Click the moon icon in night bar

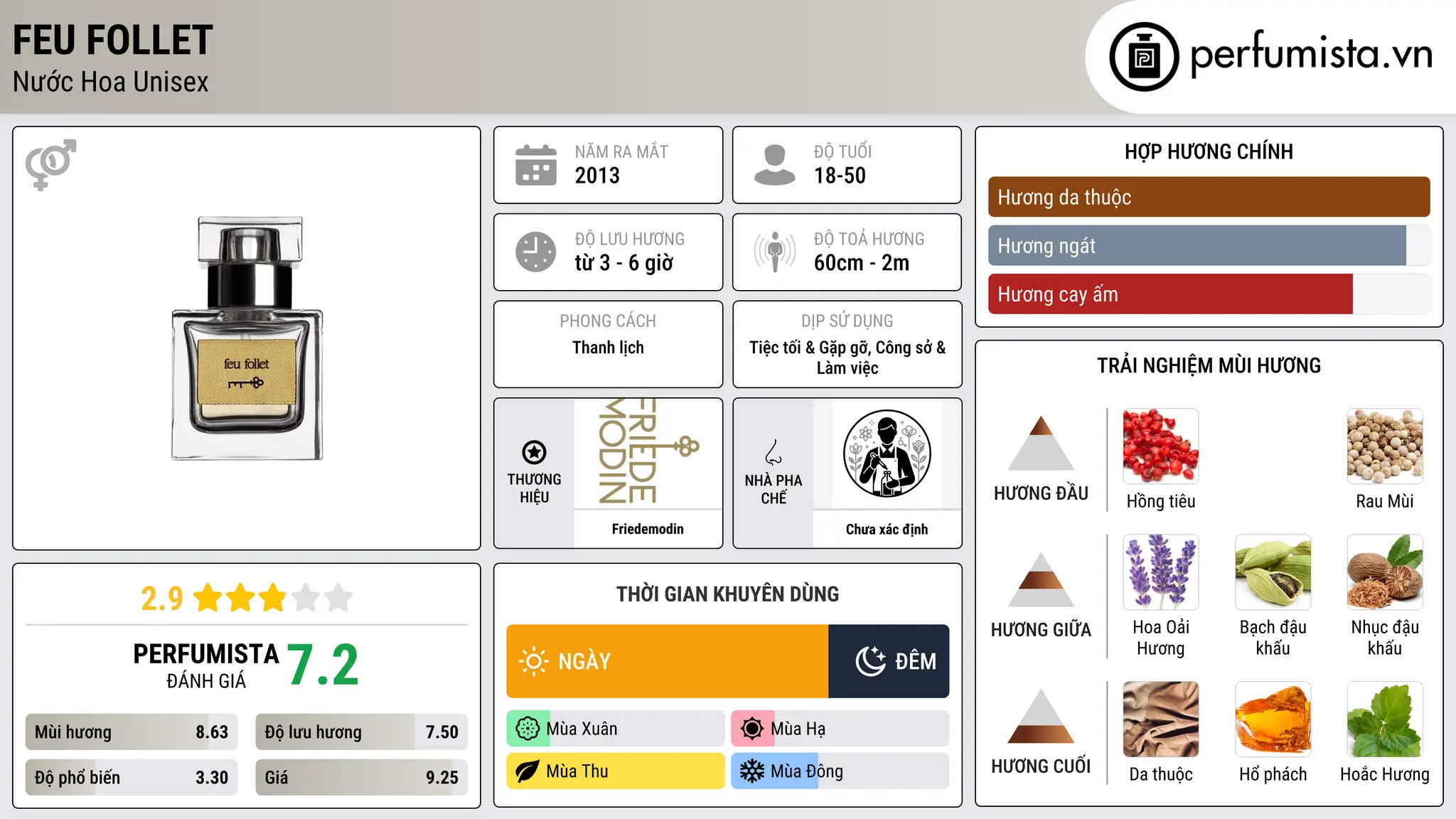(871, 661)
